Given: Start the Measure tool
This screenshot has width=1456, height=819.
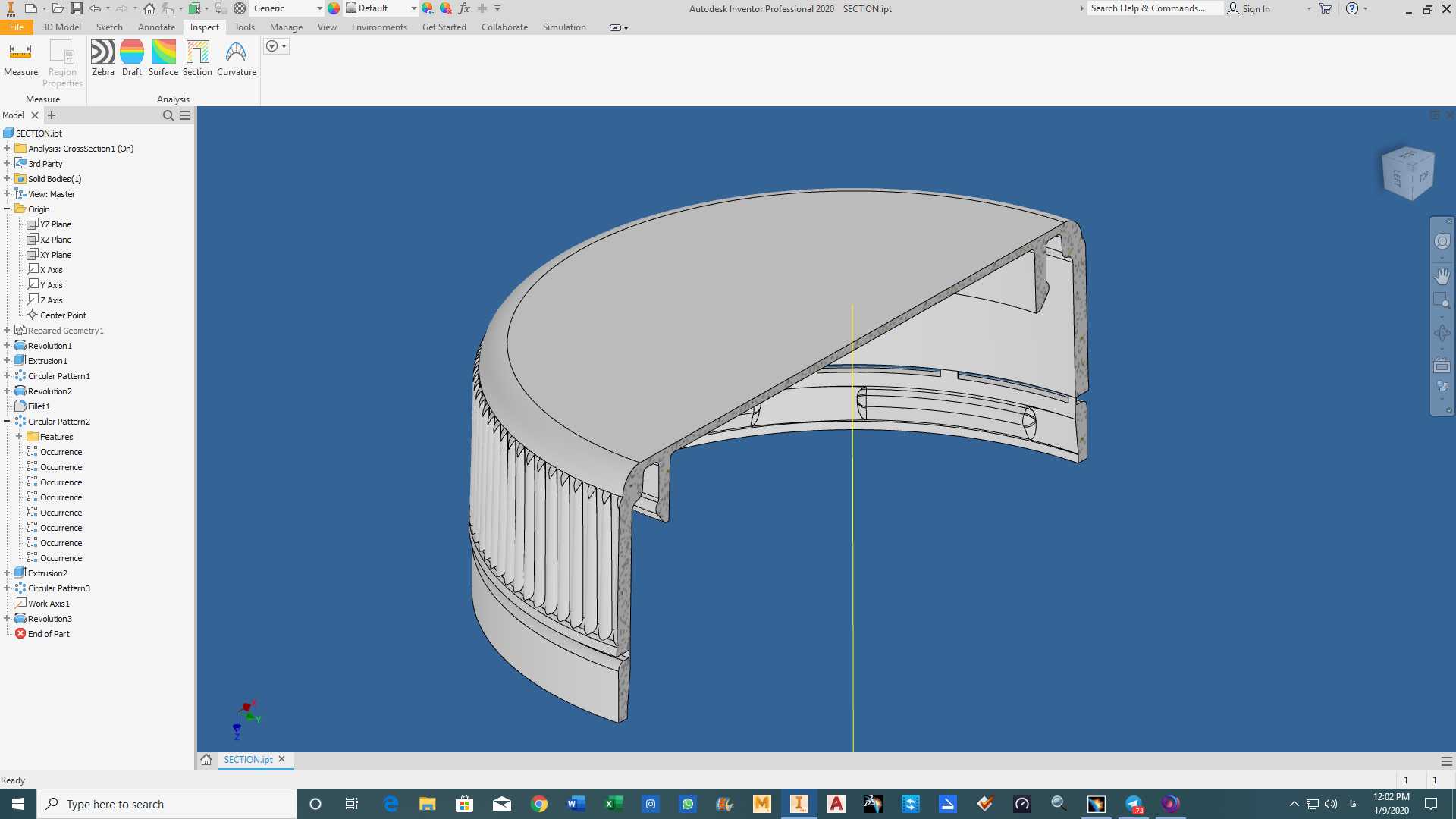Looking at the screenshot, I should (x=20, y=58).
